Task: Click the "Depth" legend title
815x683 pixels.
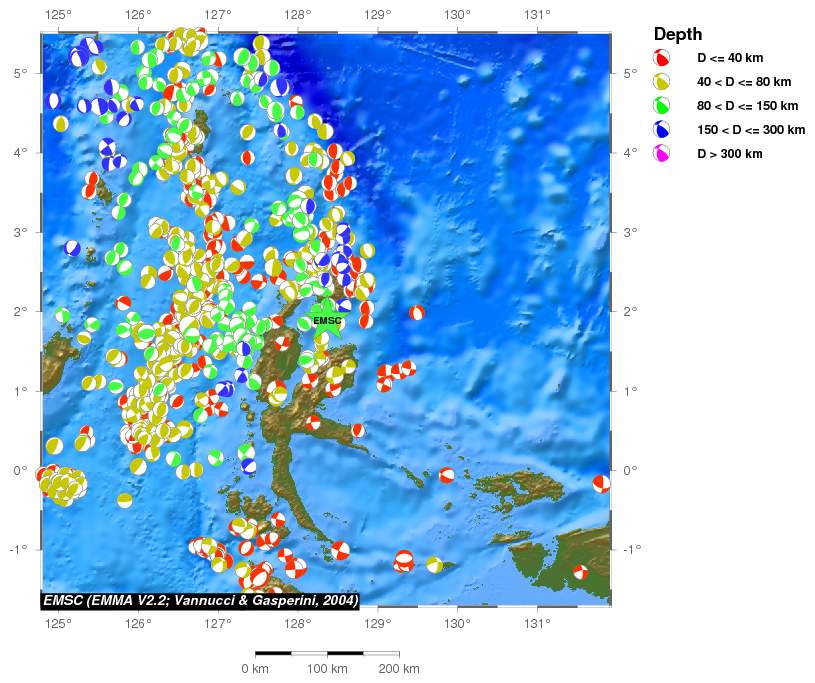Action: coord(678,34)
